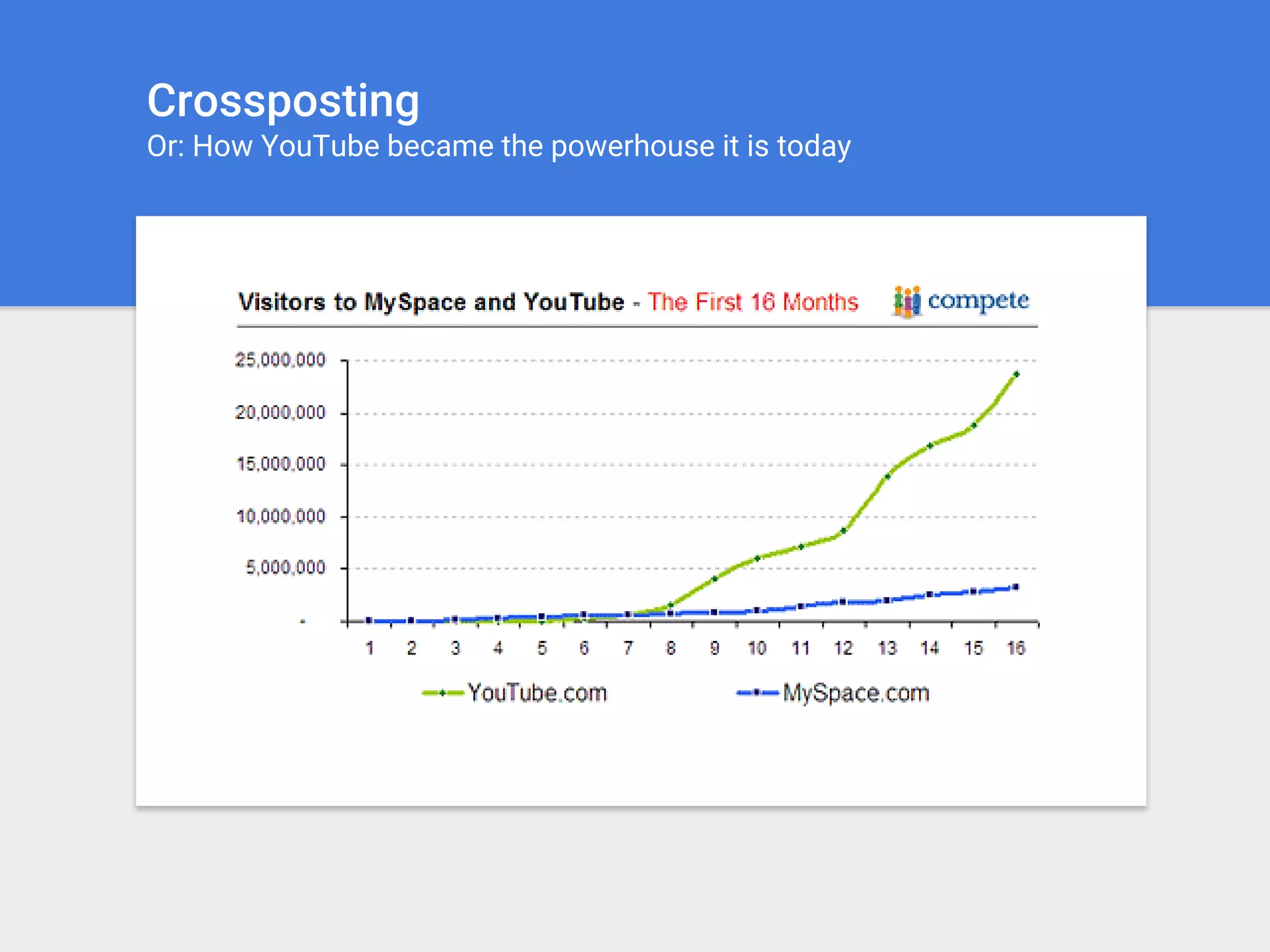Click the 20,000,000 y-axis label
This screenshot has height=952, width=1270.
pos(280,413)
